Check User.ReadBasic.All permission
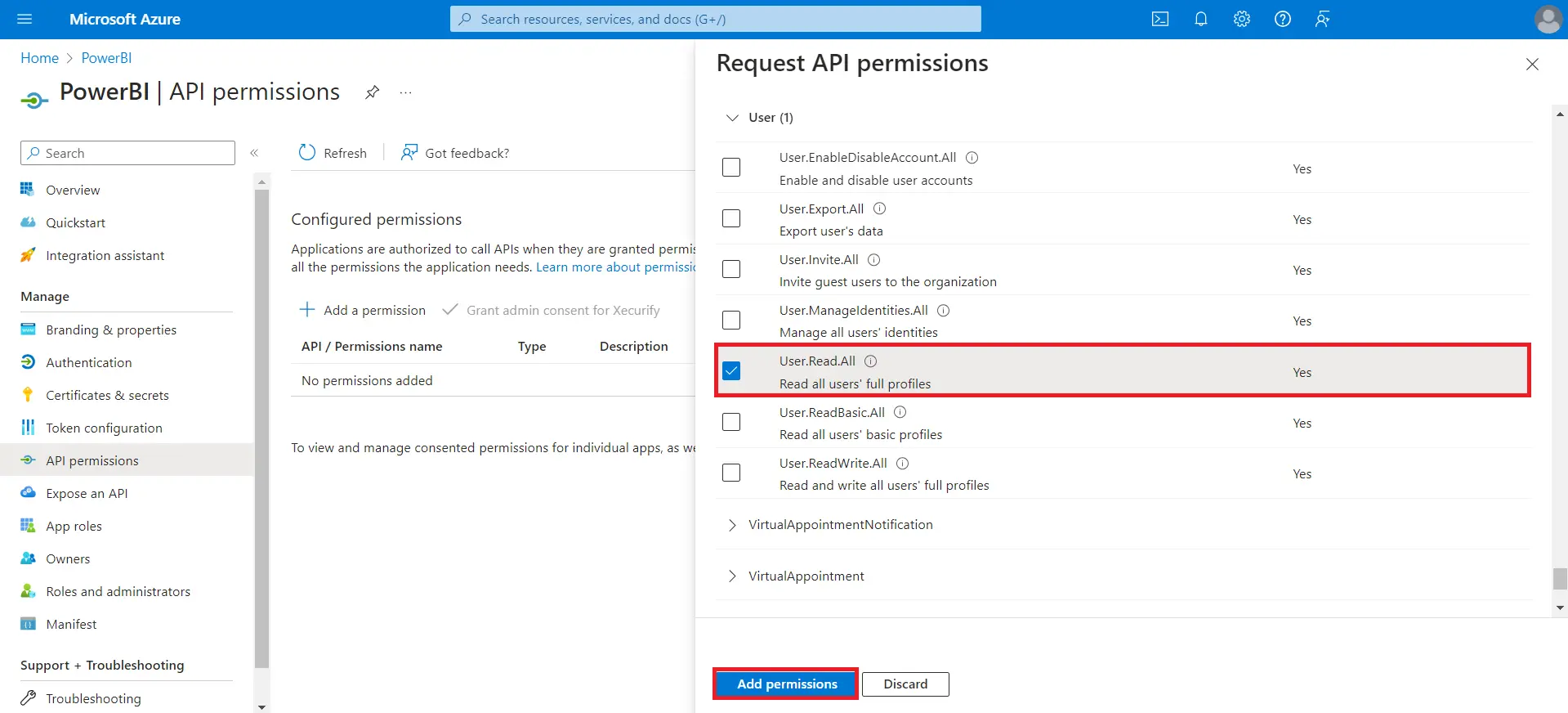 731,422
